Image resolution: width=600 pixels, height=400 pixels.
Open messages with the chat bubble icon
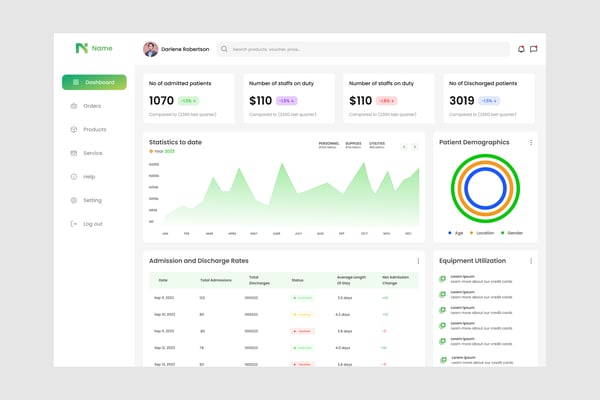point(533,49)
